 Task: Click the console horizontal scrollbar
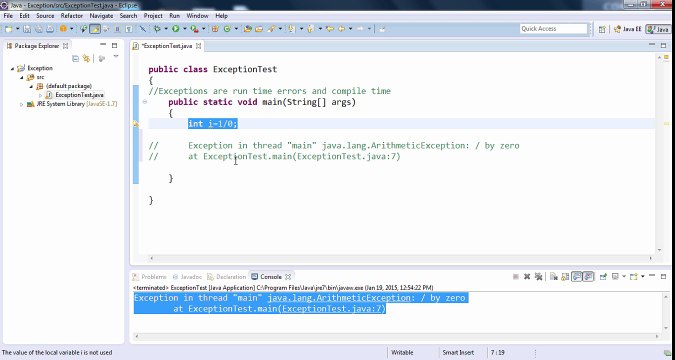coord(397,336)
